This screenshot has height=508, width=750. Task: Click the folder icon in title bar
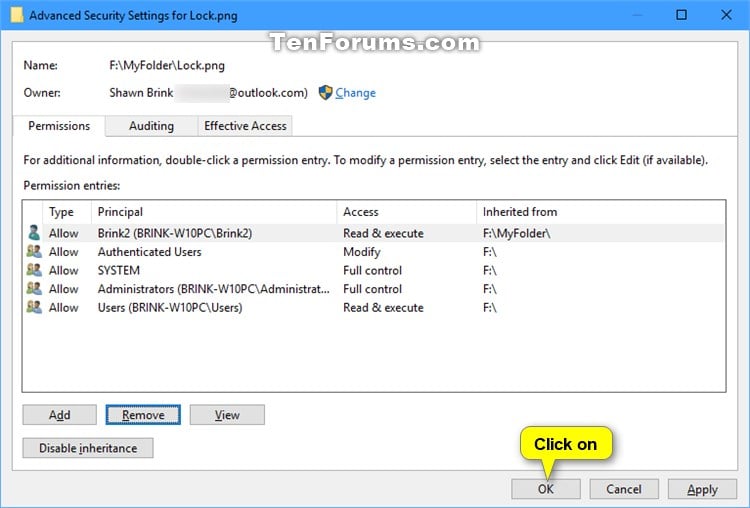17,15
